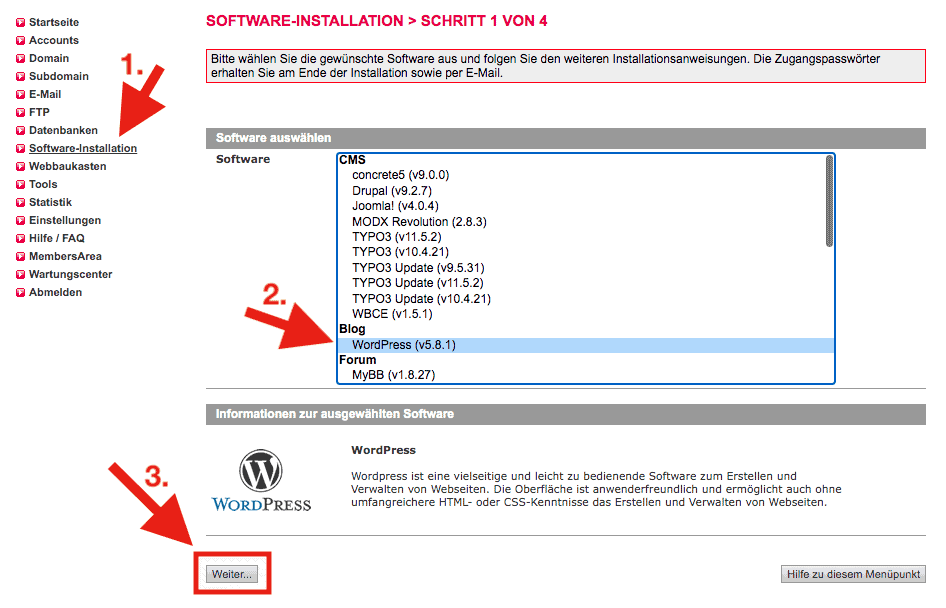This screenshot has height=608, width=946.
Task: Open the MembersArea link
Action: point(65,256)
